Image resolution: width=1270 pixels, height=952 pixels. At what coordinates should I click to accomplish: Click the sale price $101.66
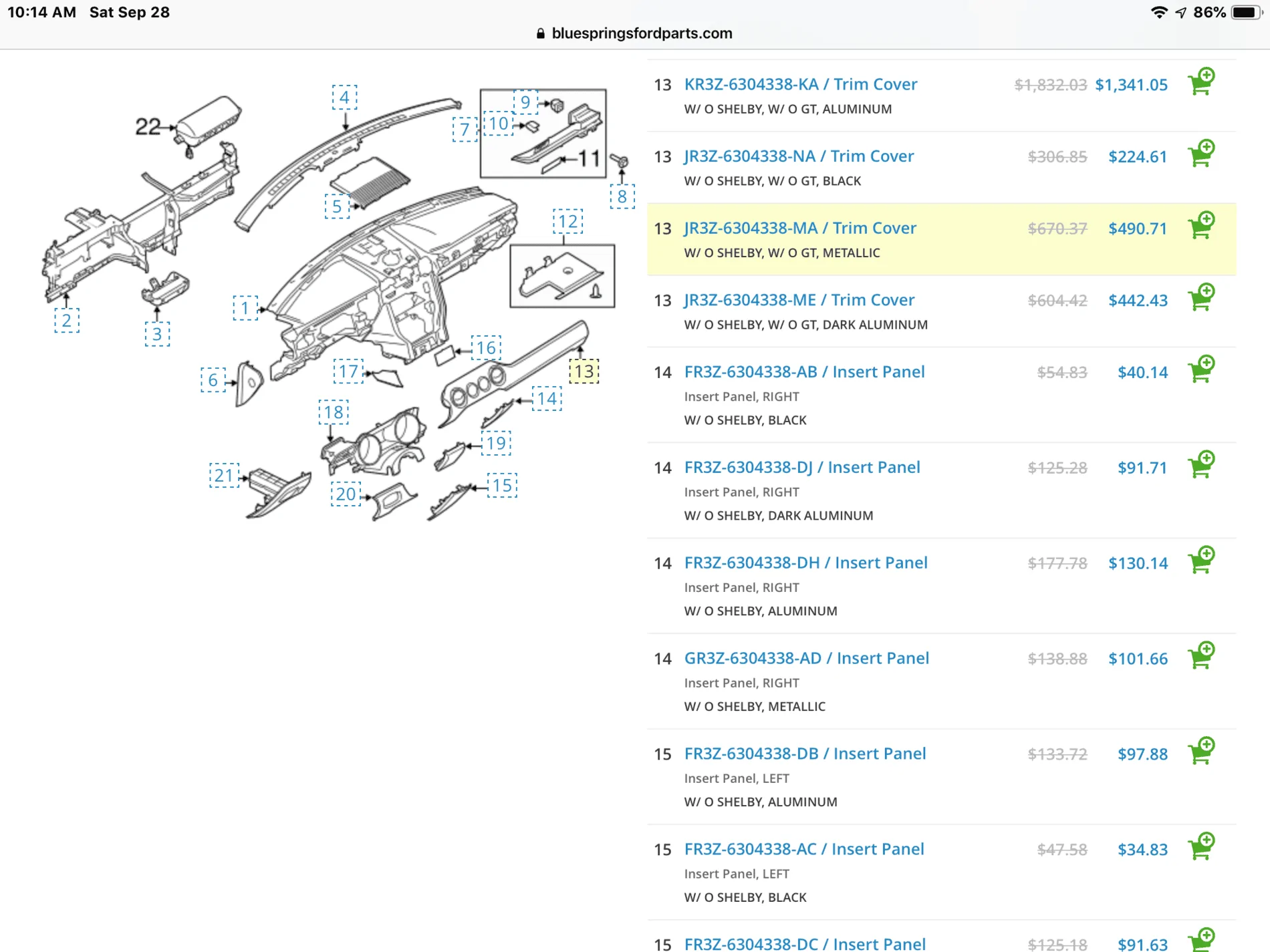(1138, 659)
